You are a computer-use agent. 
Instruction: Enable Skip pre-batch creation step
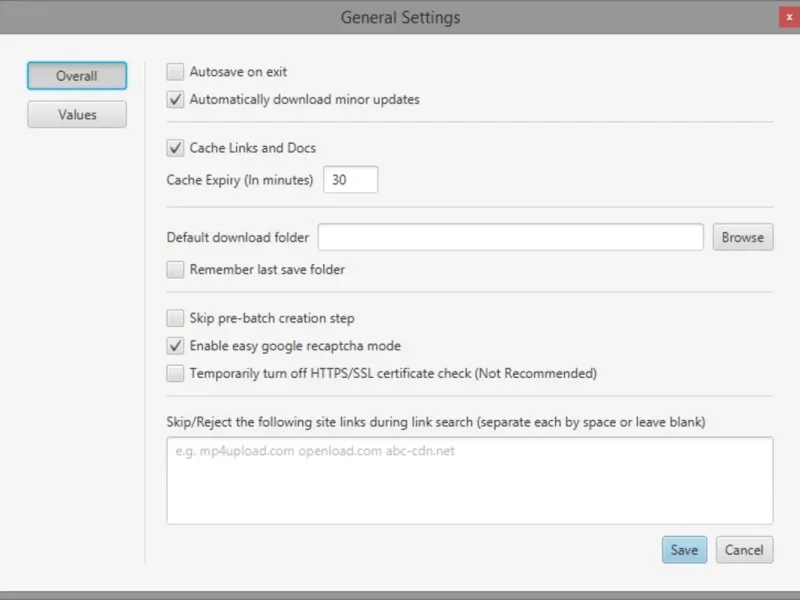(175, 318)
